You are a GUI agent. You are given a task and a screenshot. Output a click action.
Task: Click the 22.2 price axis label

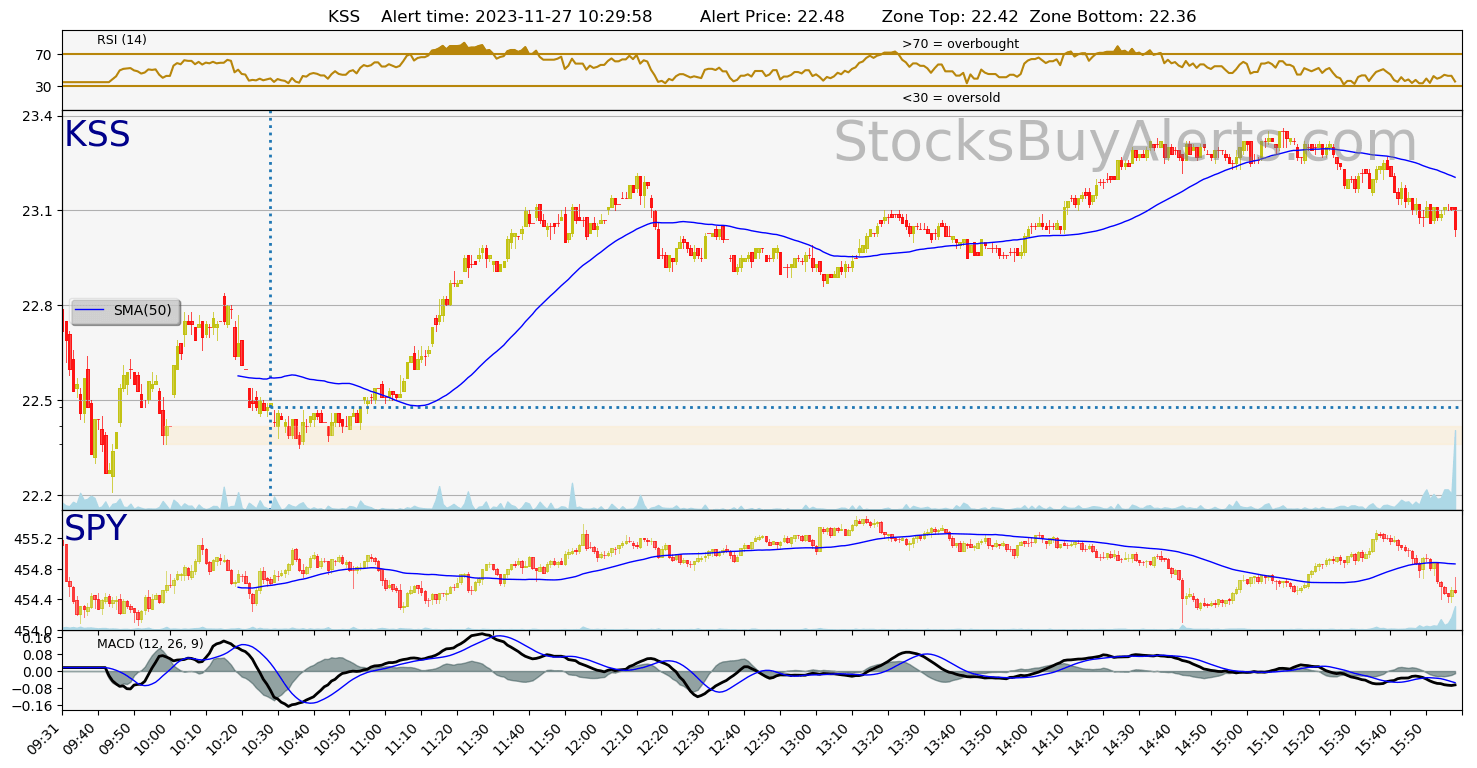click(x=36, y=496)
